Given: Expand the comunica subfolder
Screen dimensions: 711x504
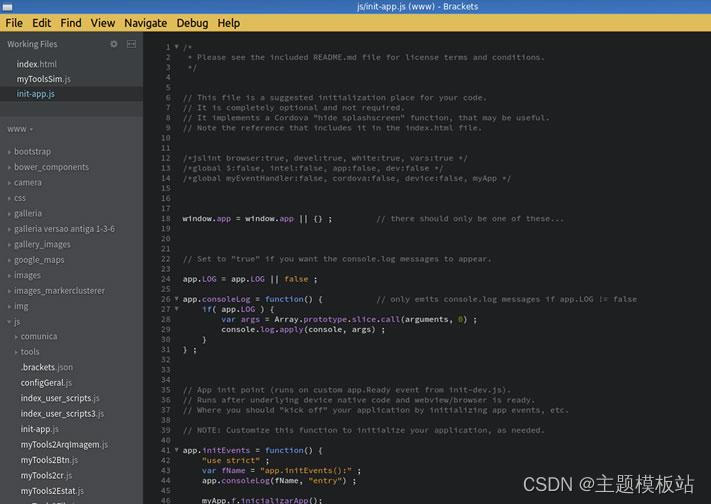Looking at the screenshot, I should pos(39,337).
